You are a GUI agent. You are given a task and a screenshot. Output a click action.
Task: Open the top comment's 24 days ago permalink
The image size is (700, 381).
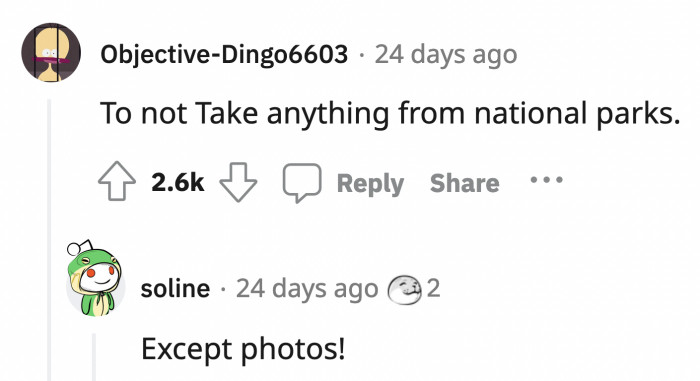coord(446,54)
